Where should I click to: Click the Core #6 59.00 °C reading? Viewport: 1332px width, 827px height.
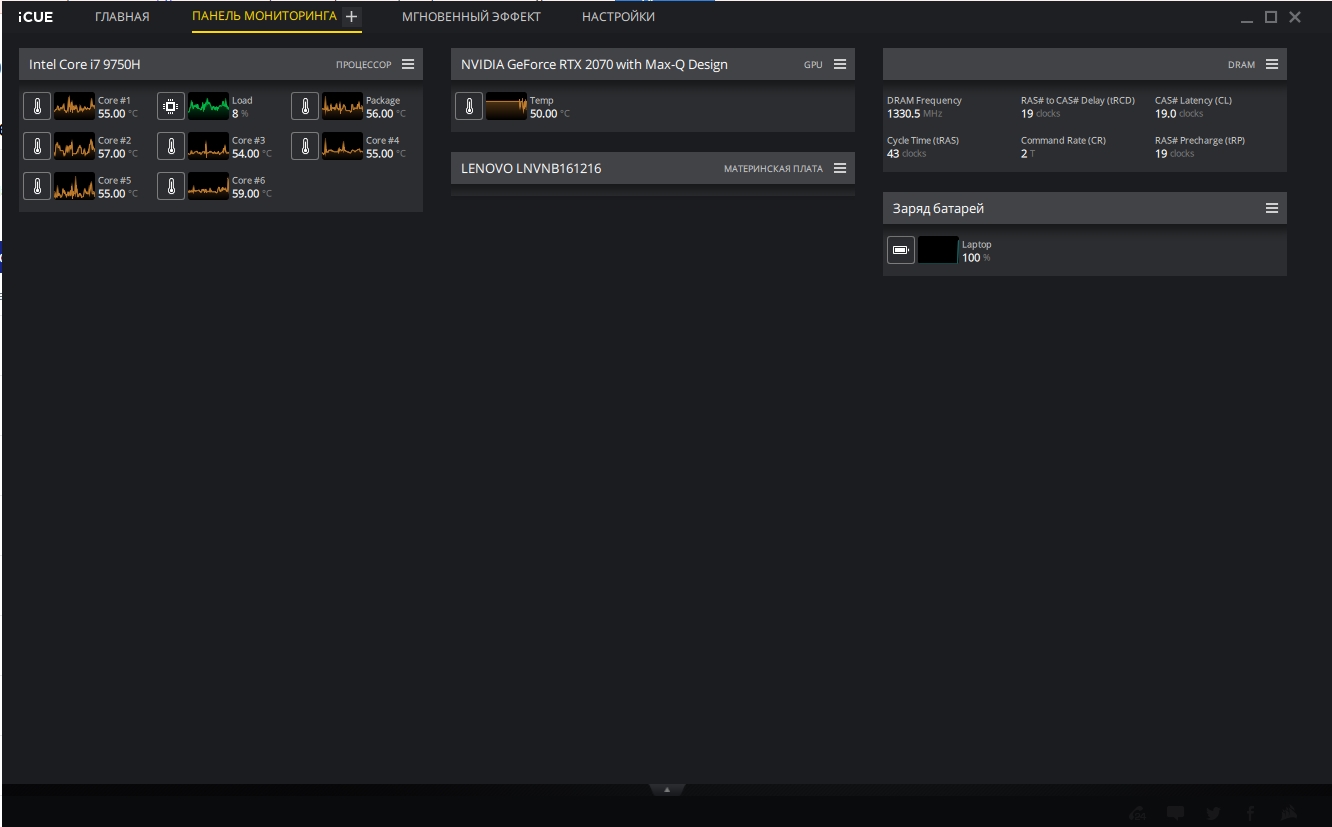[x=252, y=194]
